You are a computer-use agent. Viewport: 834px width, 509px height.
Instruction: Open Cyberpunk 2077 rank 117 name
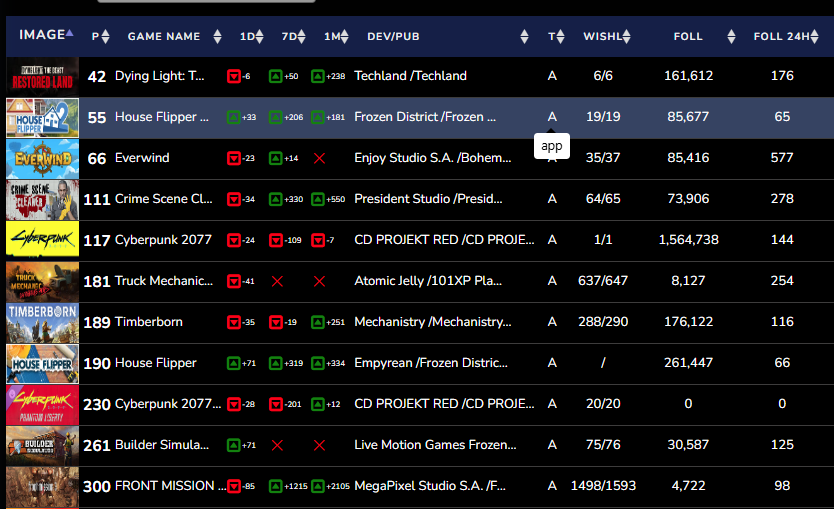[x=163, y=240]
